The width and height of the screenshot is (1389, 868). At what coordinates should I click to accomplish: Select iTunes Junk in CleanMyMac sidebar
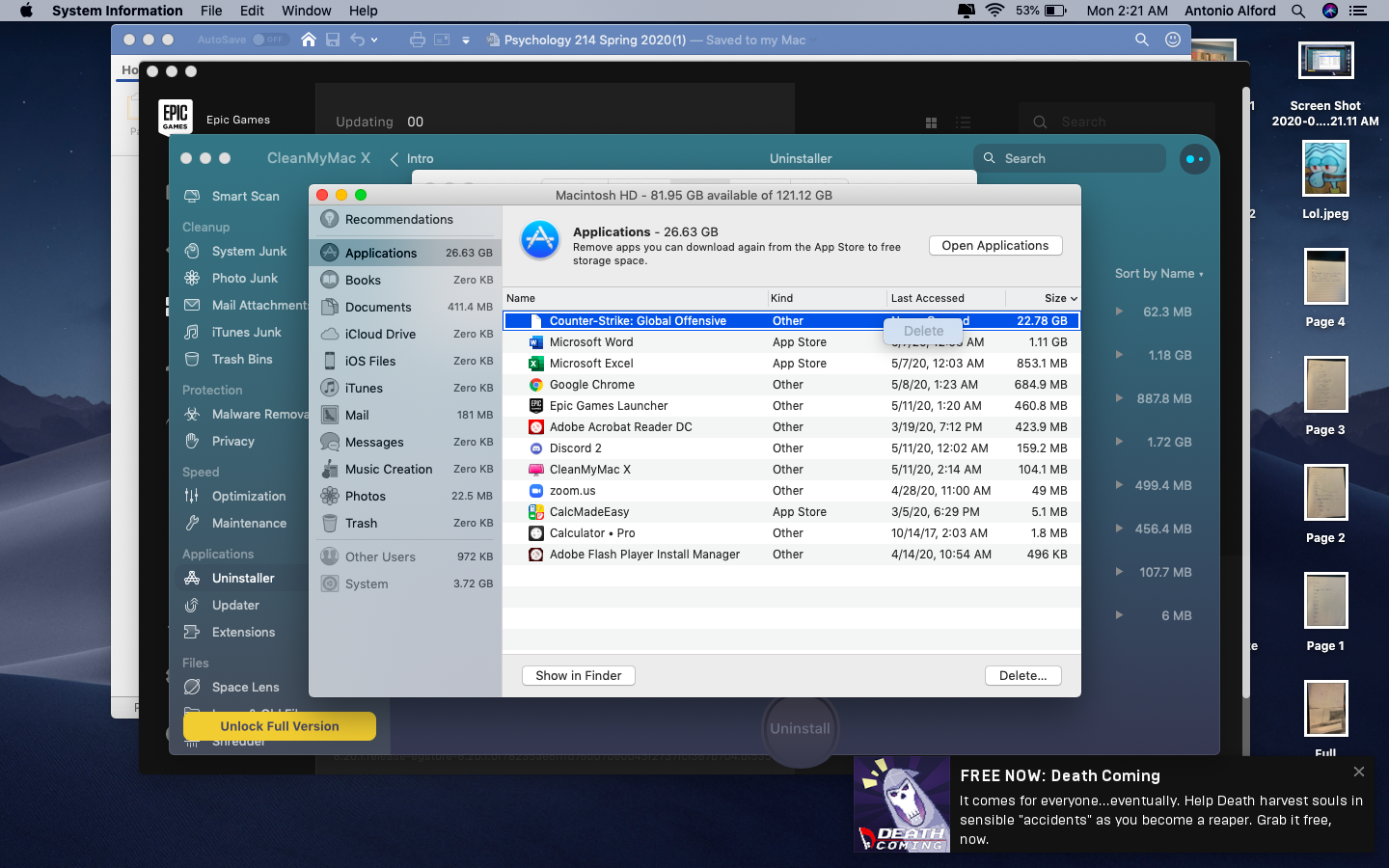(x=233, y=332)
